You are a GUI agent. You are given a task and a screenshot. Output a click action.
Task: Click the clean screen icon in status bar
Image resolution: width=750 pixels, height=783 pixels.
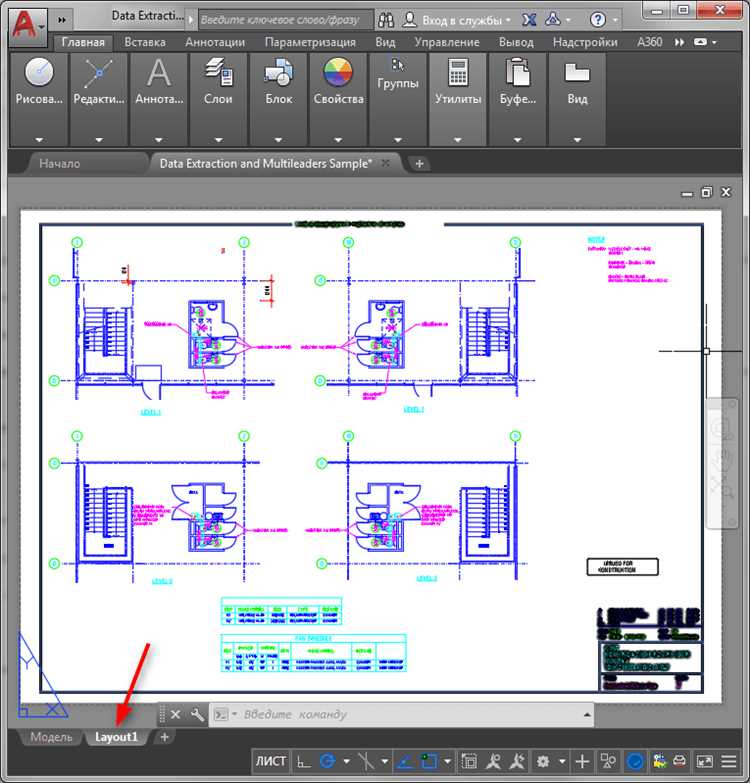[x=705, y=762]
